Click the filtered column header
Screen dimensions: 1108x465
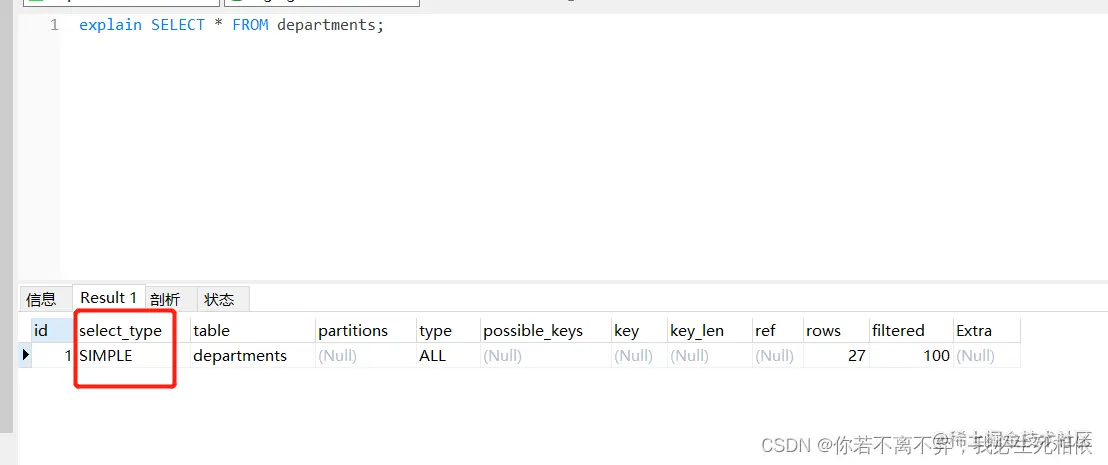pos(911,331)
